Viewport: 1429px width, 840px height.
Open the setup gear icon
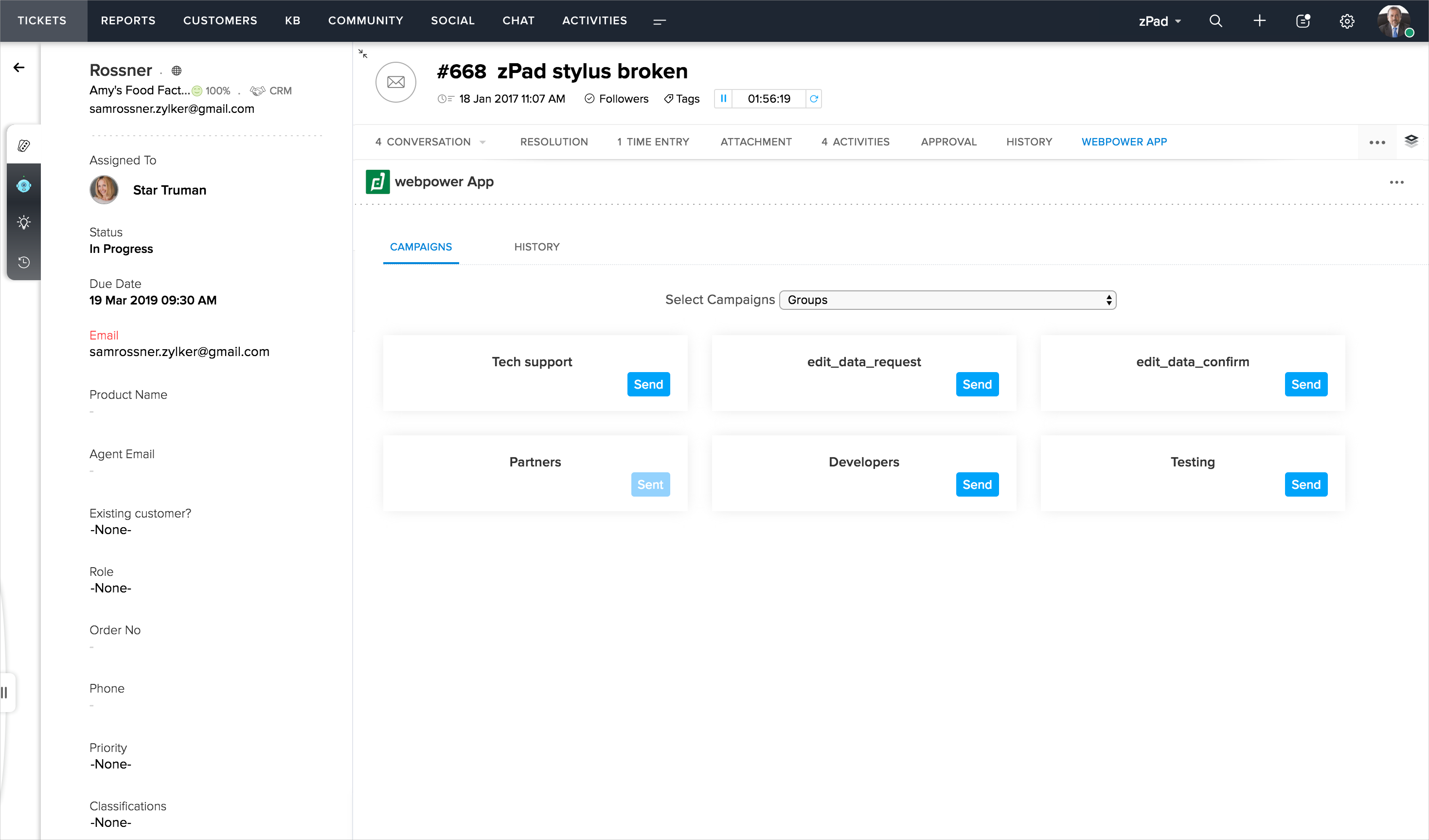1347,21
